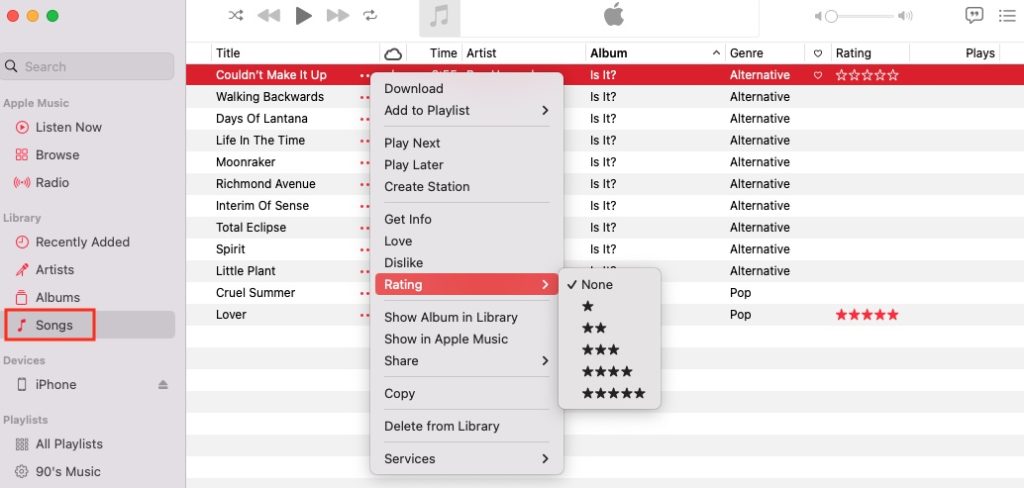Show the Up Next queue list icon
The width and height of the screenshot is (1024, 488).
pyautogui.click(x=1006, y=15)
